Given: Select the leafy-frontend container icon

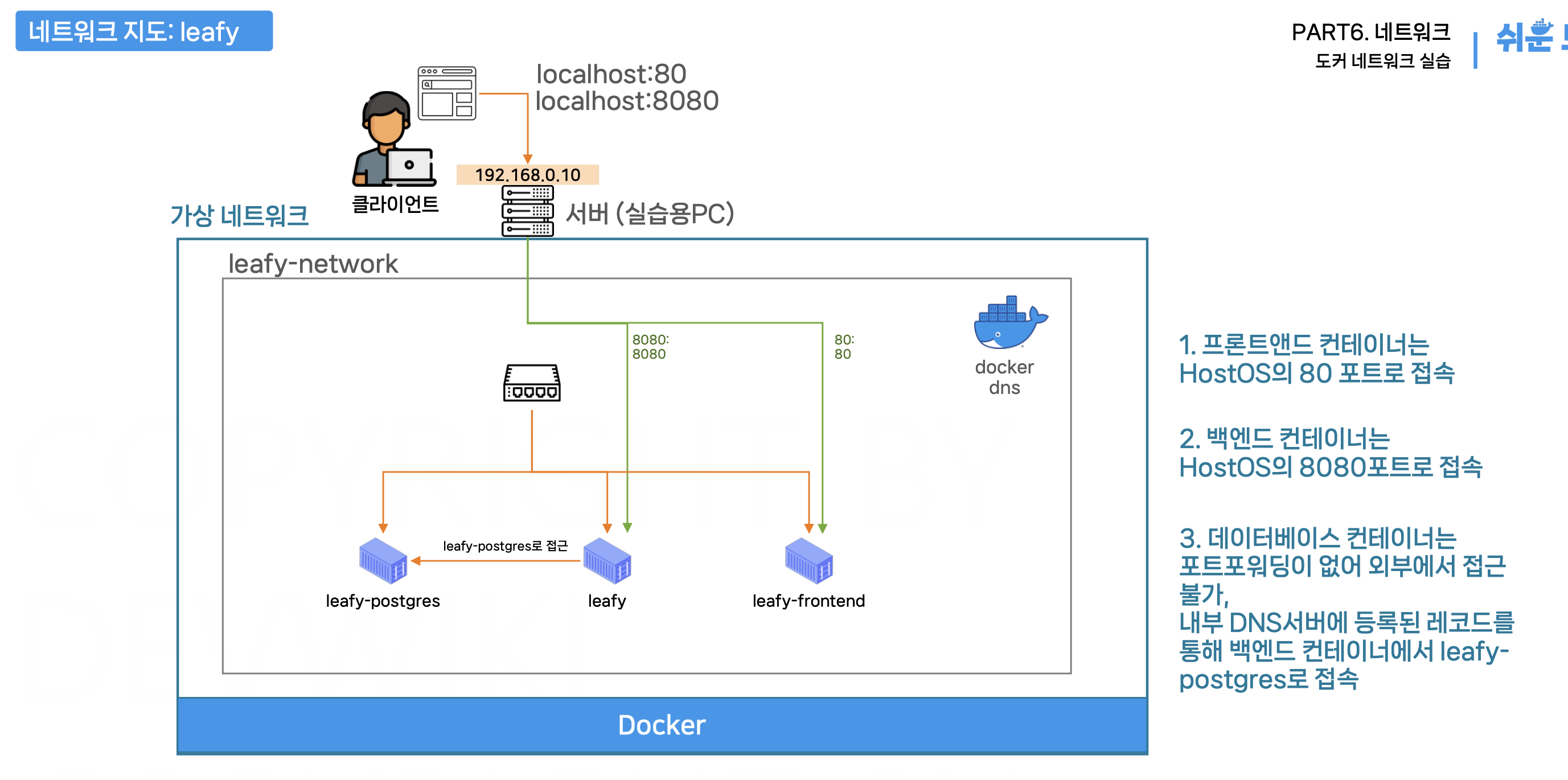Looking at the screenshot, I should [808, 561].
